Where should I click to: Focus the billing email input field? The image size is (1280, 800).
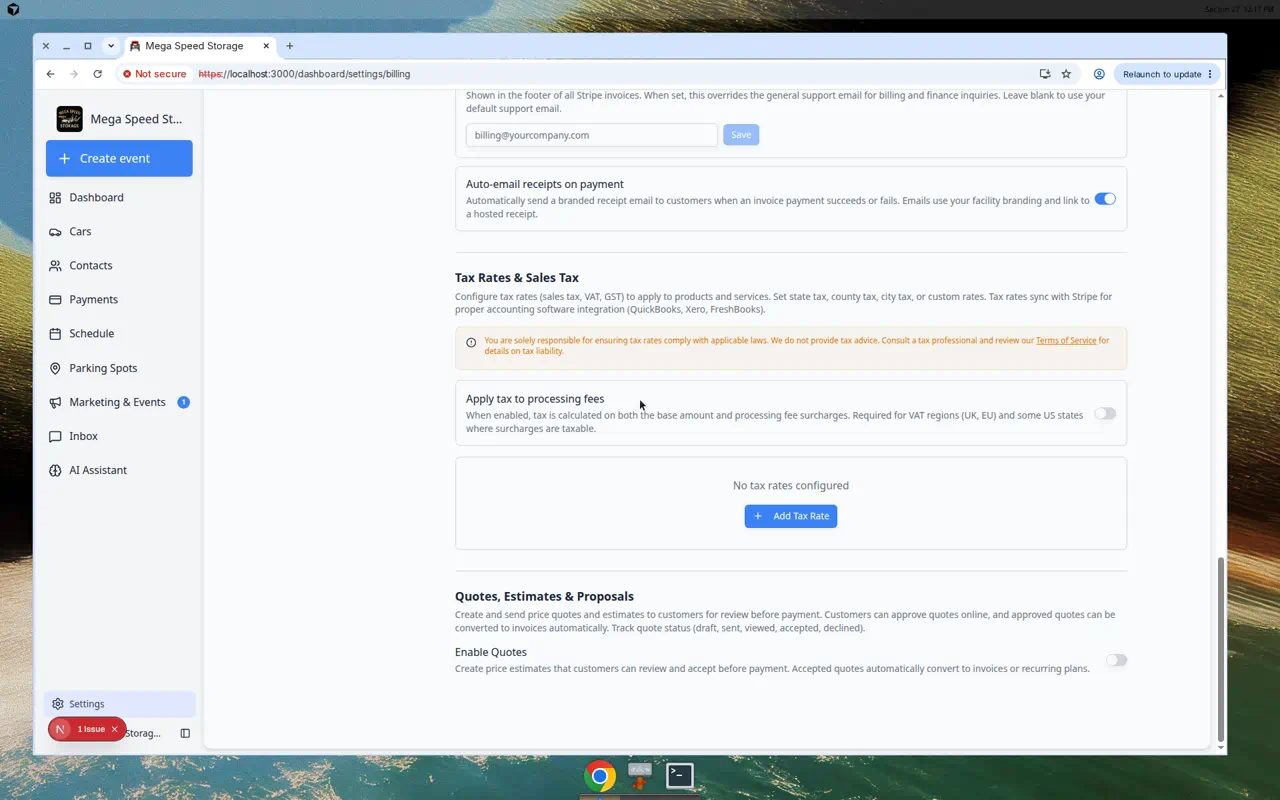coord(592,135)
